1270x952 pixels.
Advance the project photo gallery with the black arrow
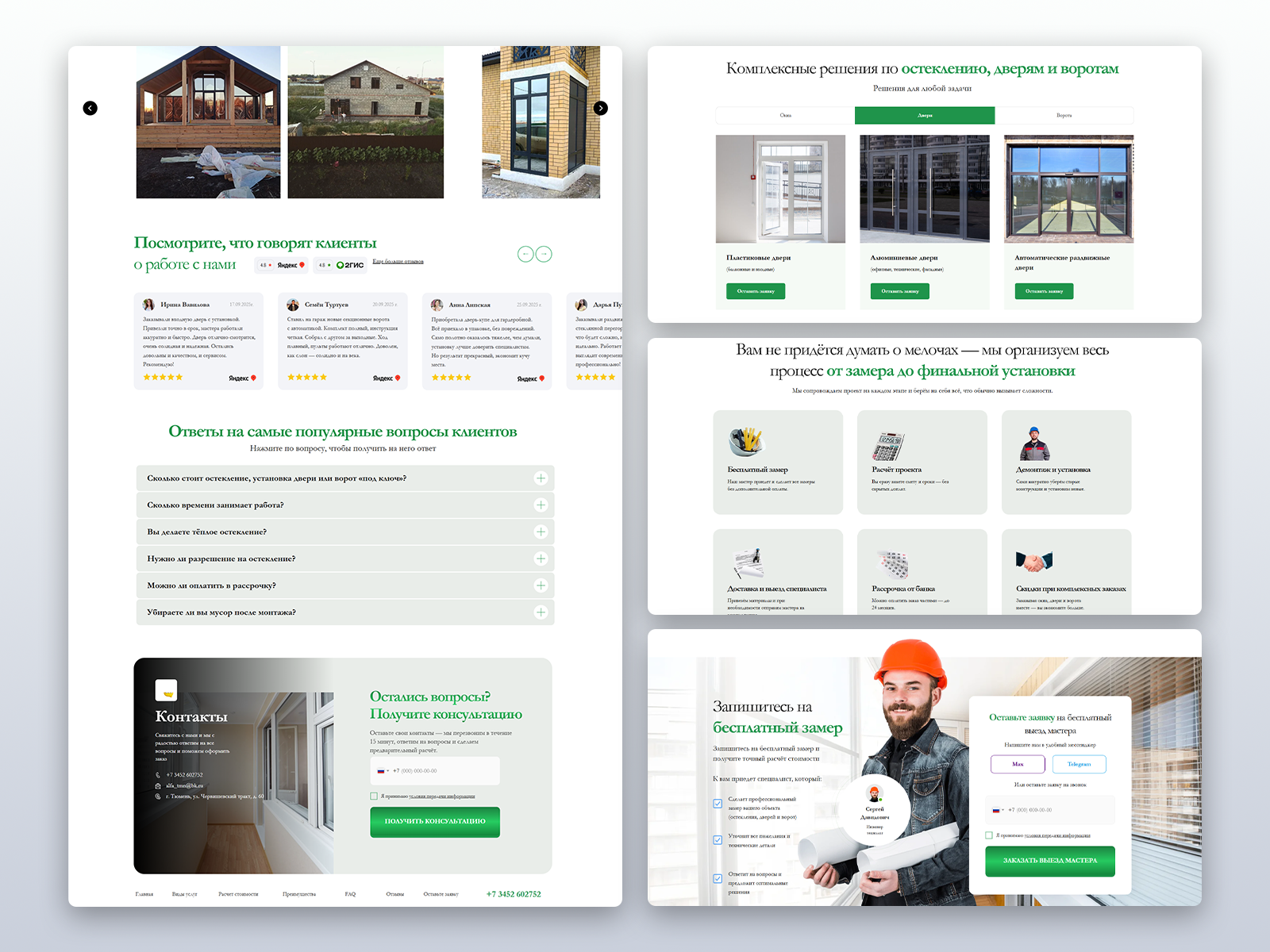tap(601, 108)
